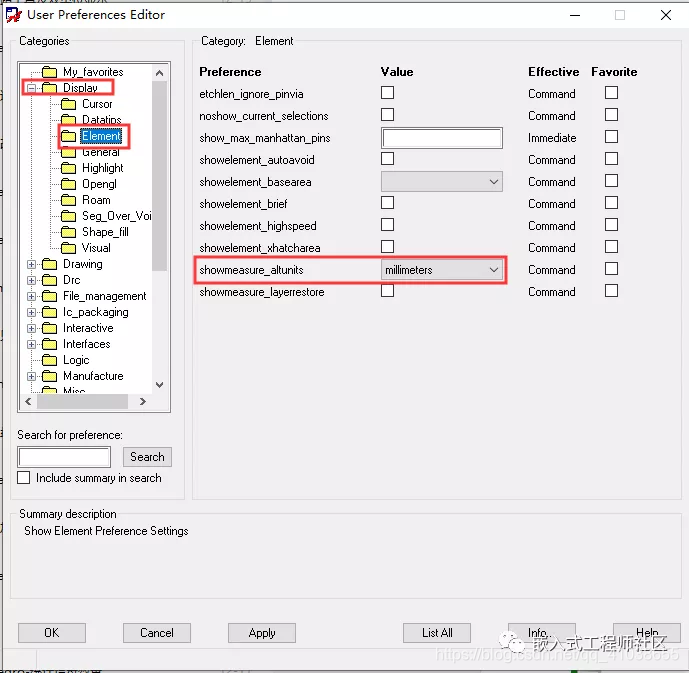Screen dimensions: 689x673
Task: Click the Cancel button
Action: click(x=157, y=633)
